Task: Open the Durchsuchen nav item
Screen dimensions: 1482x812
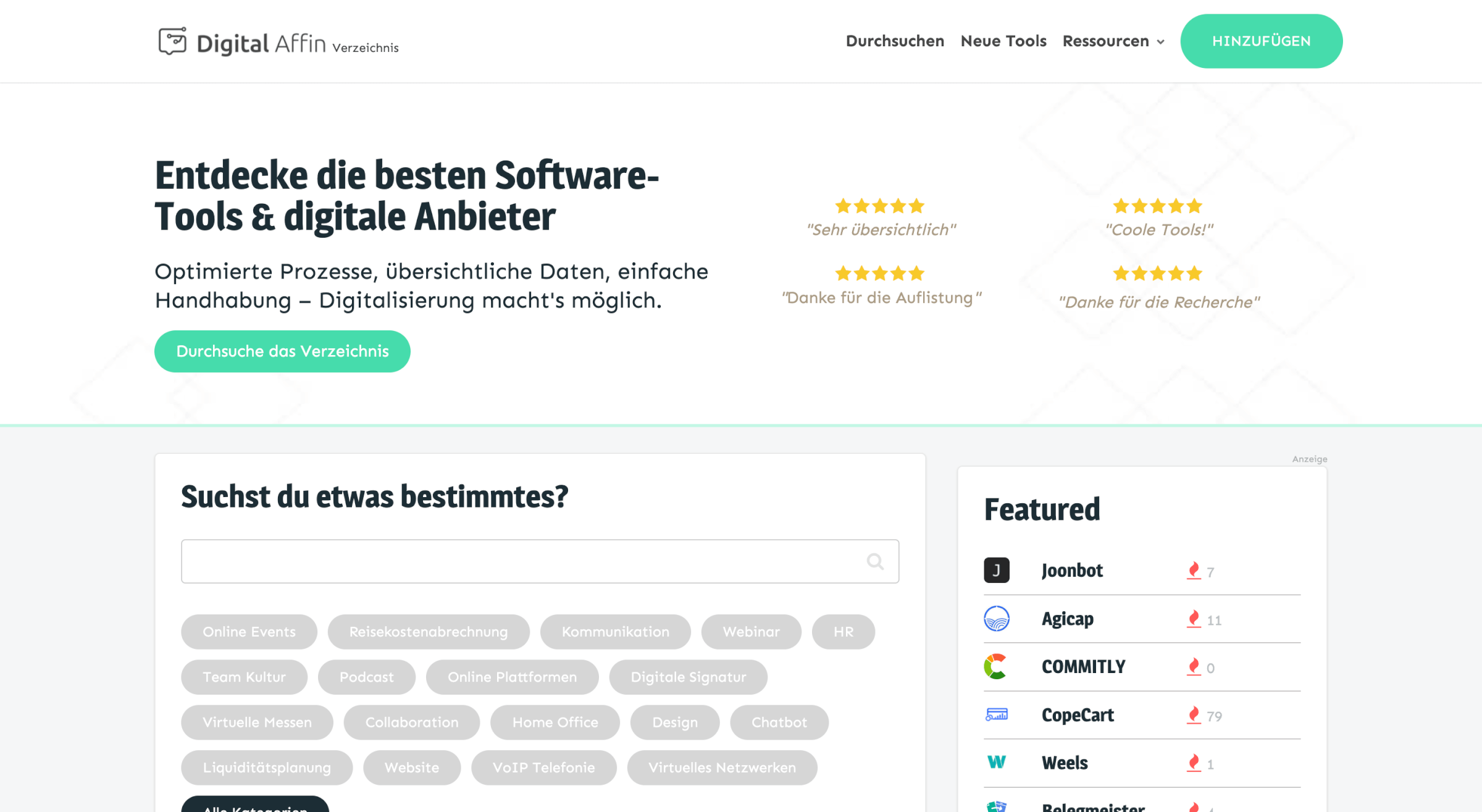Action: (x=895, y=41)
